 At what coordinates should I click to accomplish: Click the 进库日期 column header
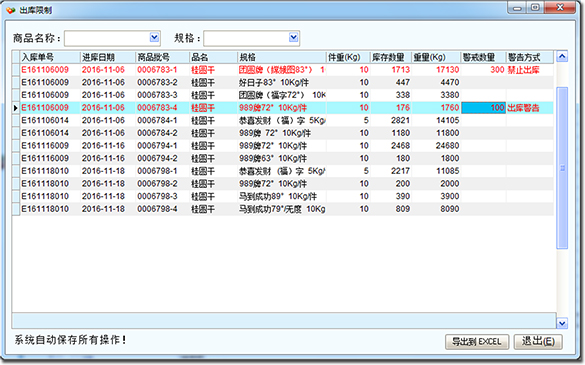click(107, 57)
